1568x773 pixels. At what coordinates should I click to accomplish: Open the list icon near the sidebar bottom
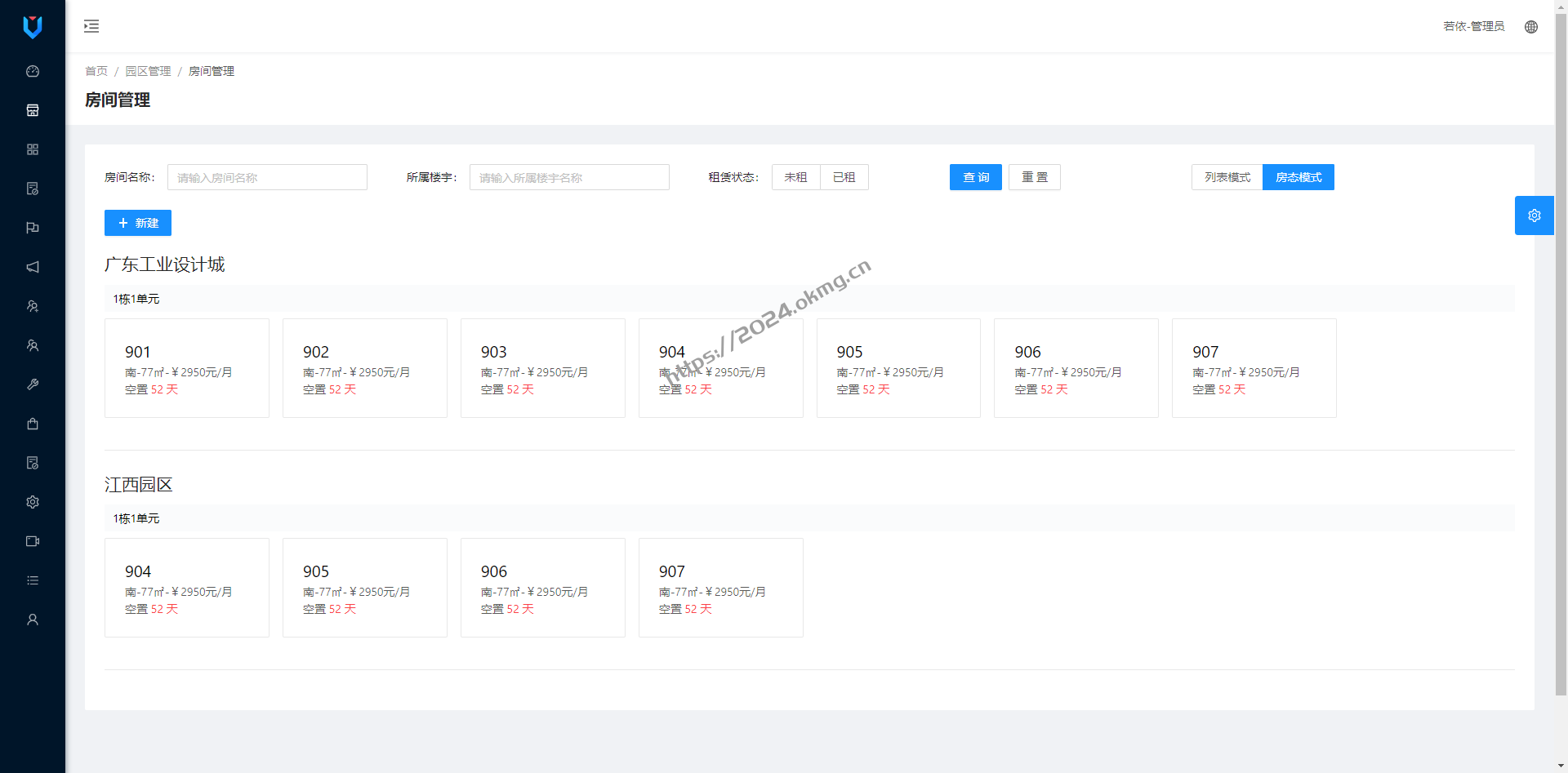point(33,580)
